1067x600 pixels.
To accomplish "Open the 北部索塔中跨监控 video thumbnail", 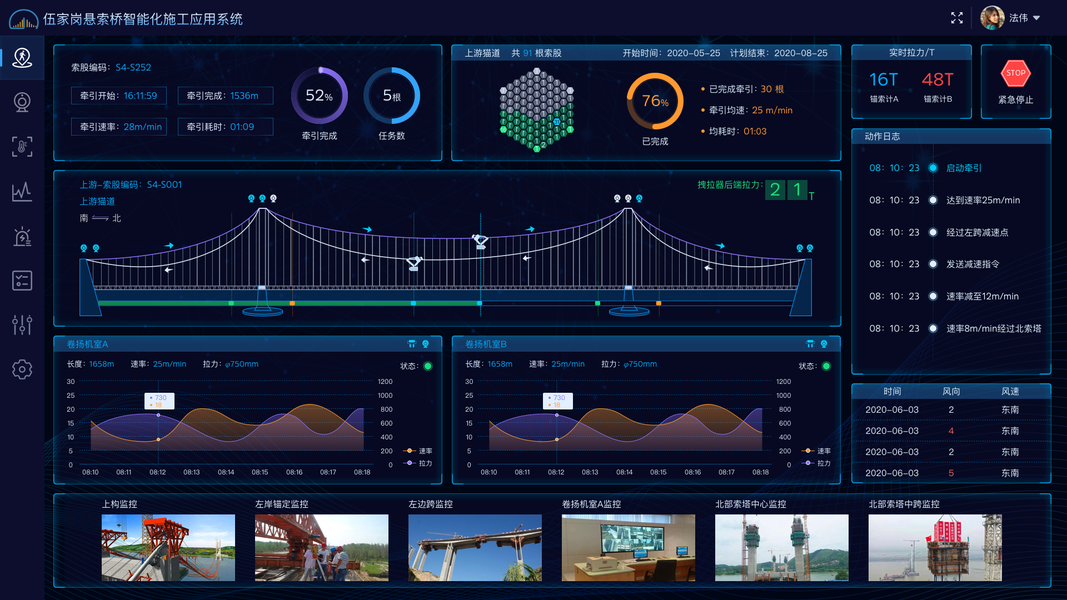I will click(935, 548).
